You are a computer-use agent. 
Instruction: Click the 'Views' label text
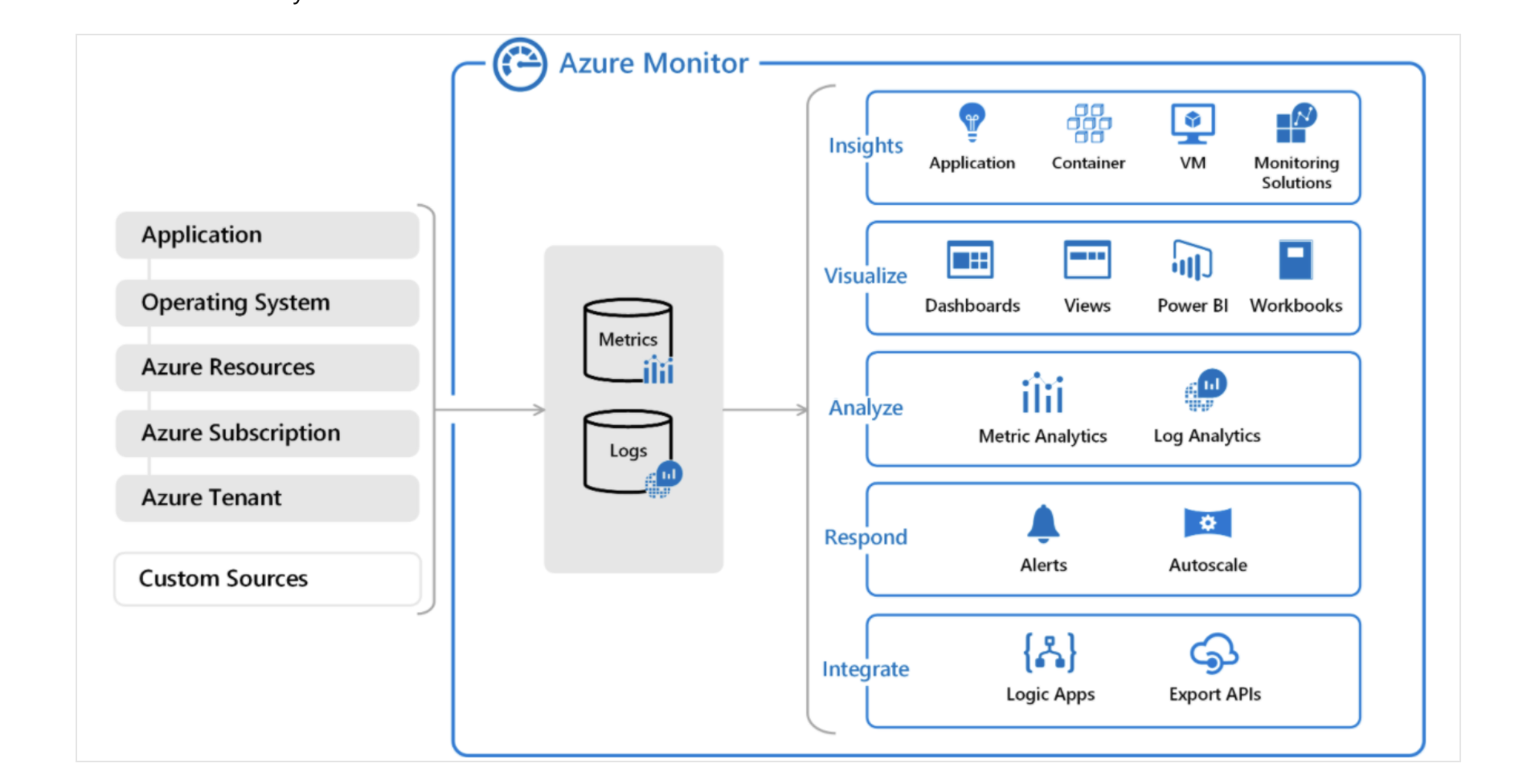tap(1087, 306)
